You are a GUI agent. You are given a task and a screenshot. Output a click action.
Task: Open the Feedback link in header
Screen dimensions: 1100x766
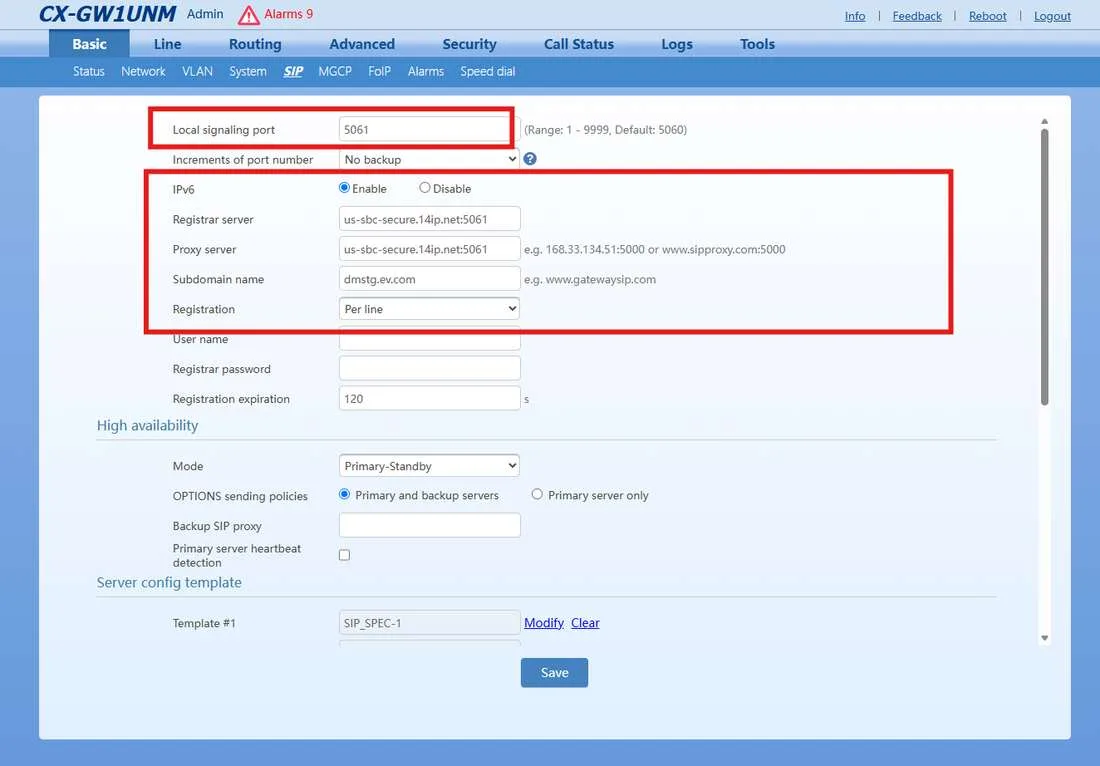point(917,15)
